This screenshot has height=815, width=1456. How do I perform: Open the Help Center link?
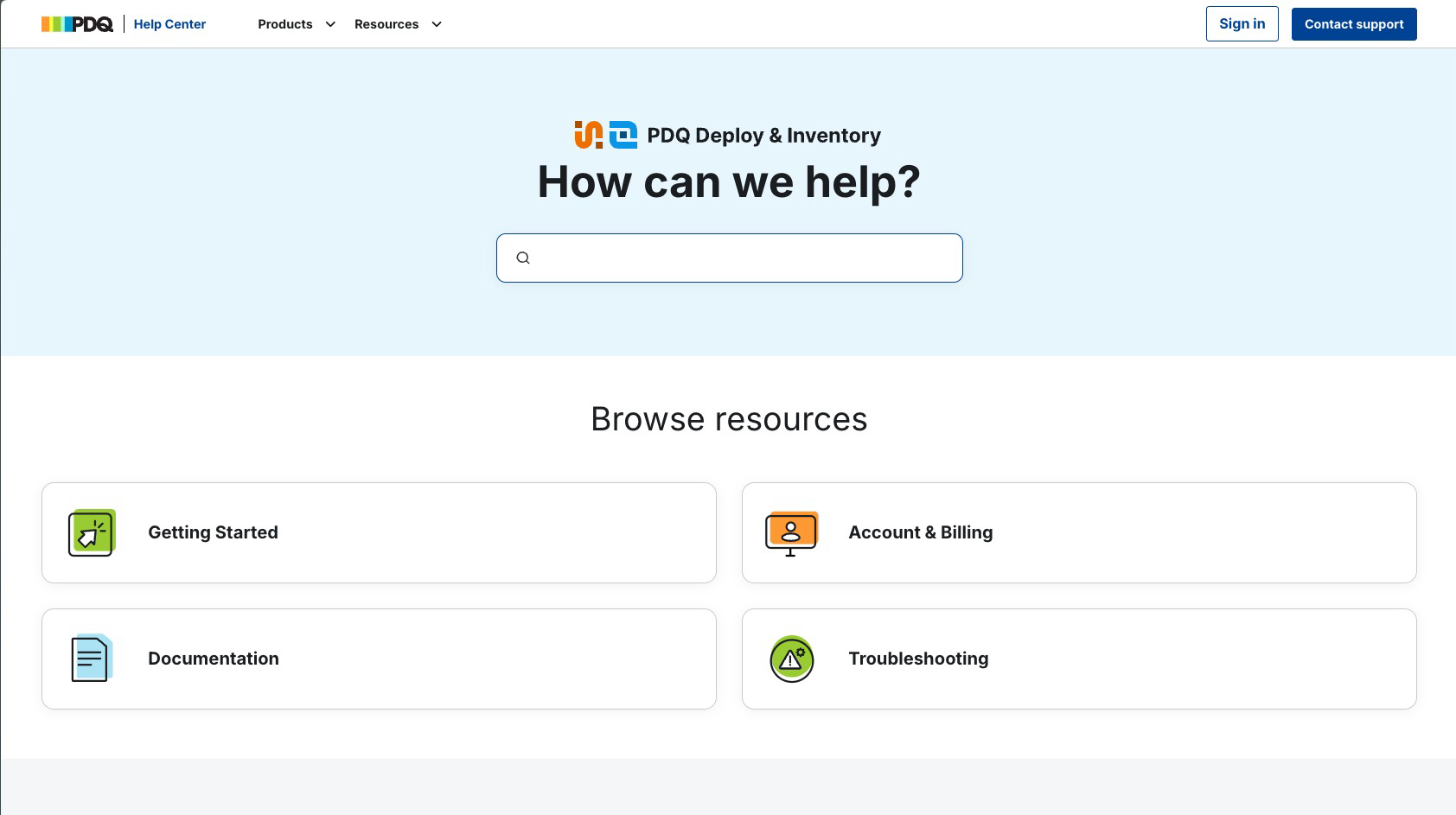tap(169, 24)
